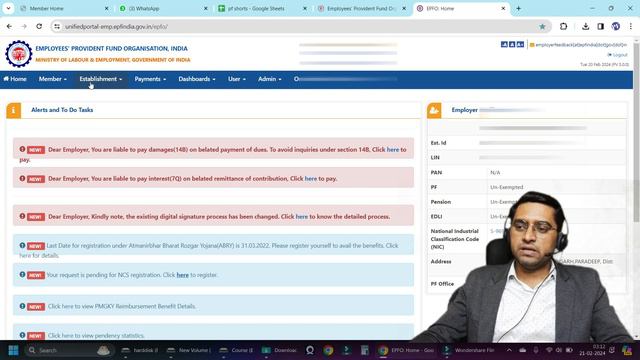
Task: Click the normal font size button
Action: click(x=512, y=44)
